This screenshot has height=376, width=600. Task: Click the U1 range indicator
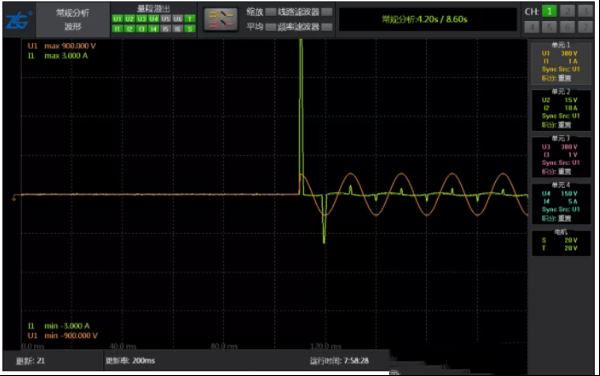click(117, 19)
